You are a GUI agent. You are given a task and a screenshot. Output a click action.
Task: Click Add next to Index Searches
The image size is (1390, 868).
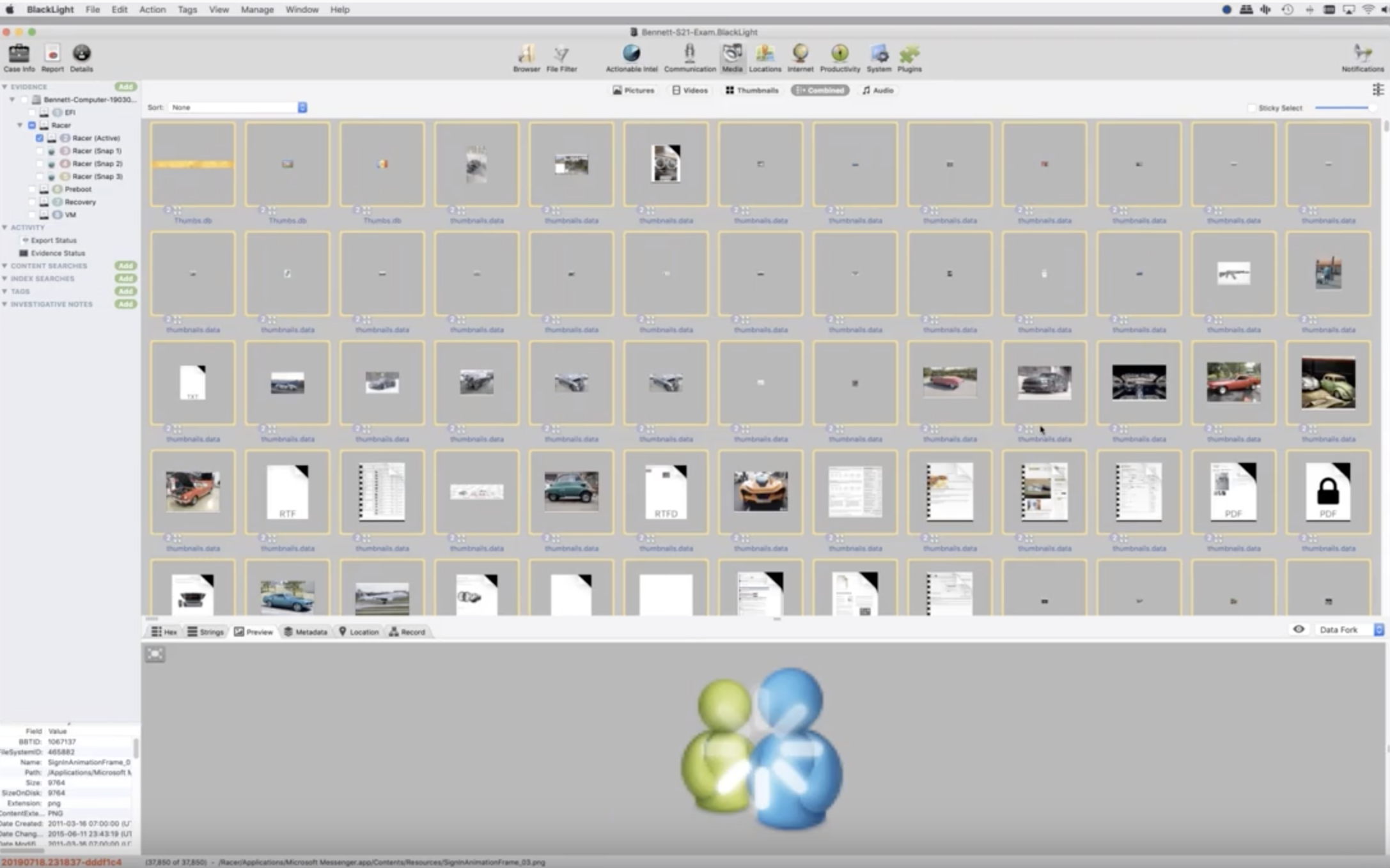click(125, 279)
